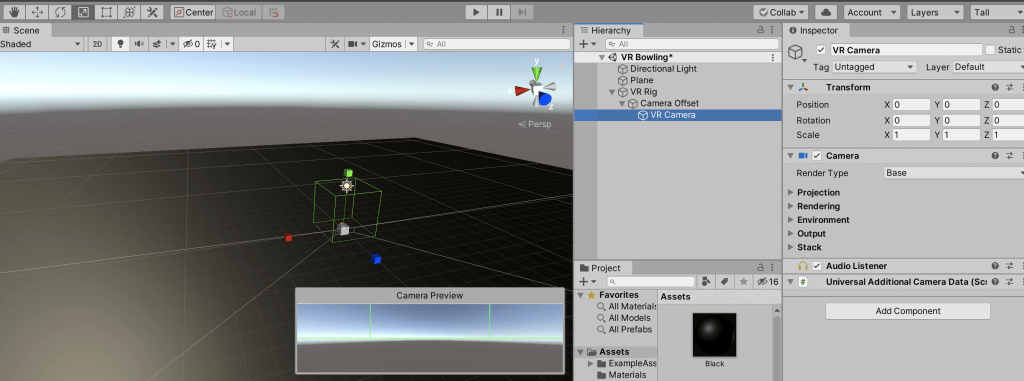The height and width of the screenshot is (381, 1024).
Task: Expand the Projection section
Action: click(x=818, y=192)
